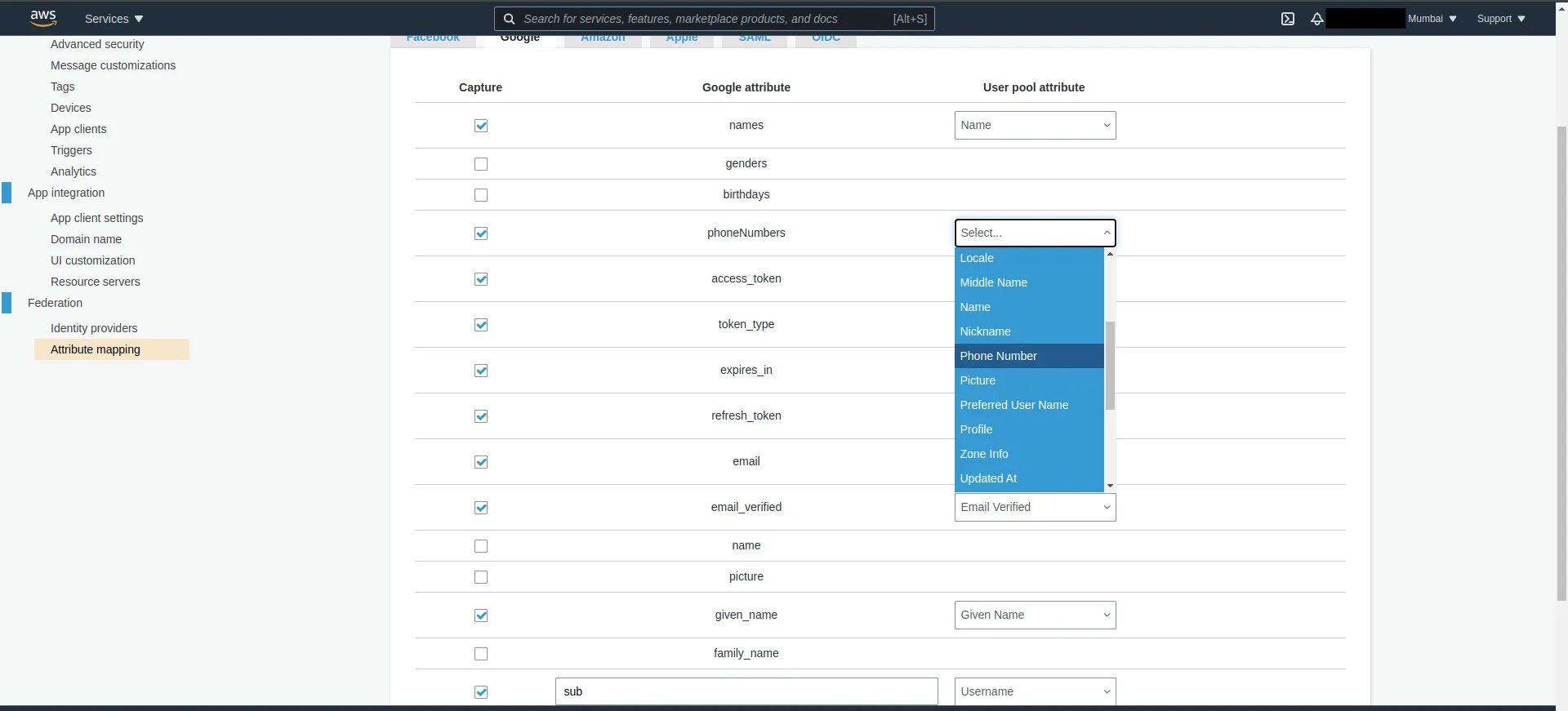Viewport: 1568px width, 711px height.
Task: Open the Given Name attribute dropdown
Action: (x=1035, y=615)
